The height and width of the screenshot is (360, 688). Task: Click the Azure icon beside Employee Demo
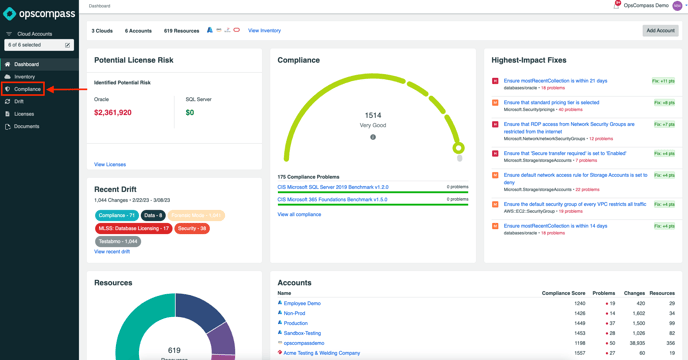click(x=280, y=303)
